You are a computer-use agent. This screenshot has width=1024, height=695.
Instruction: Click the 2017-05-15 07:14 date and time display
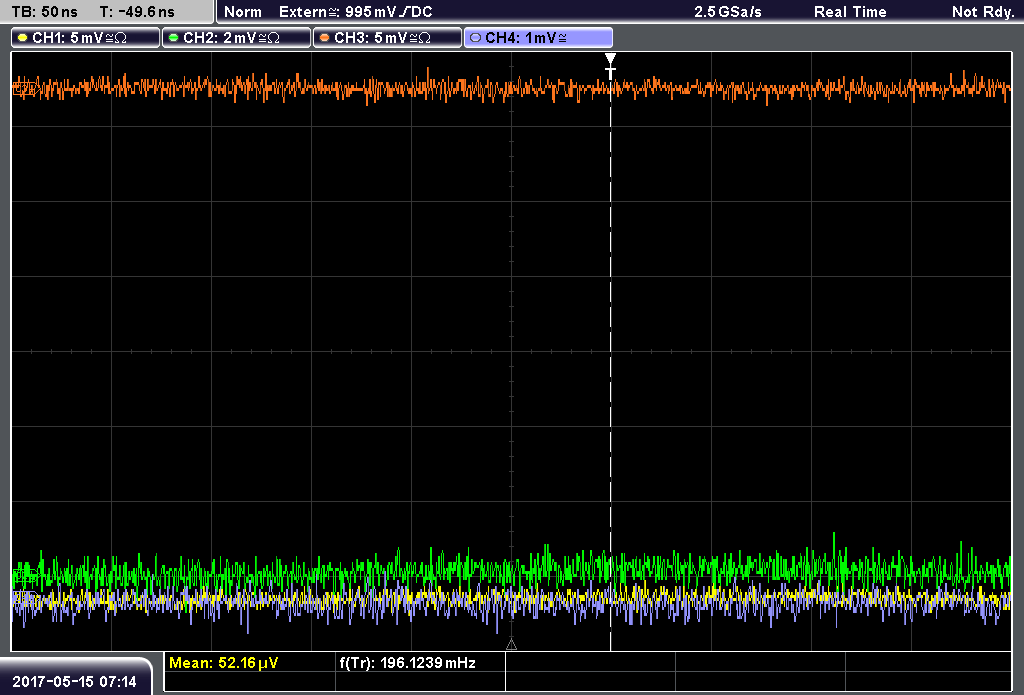click(74, 682)
